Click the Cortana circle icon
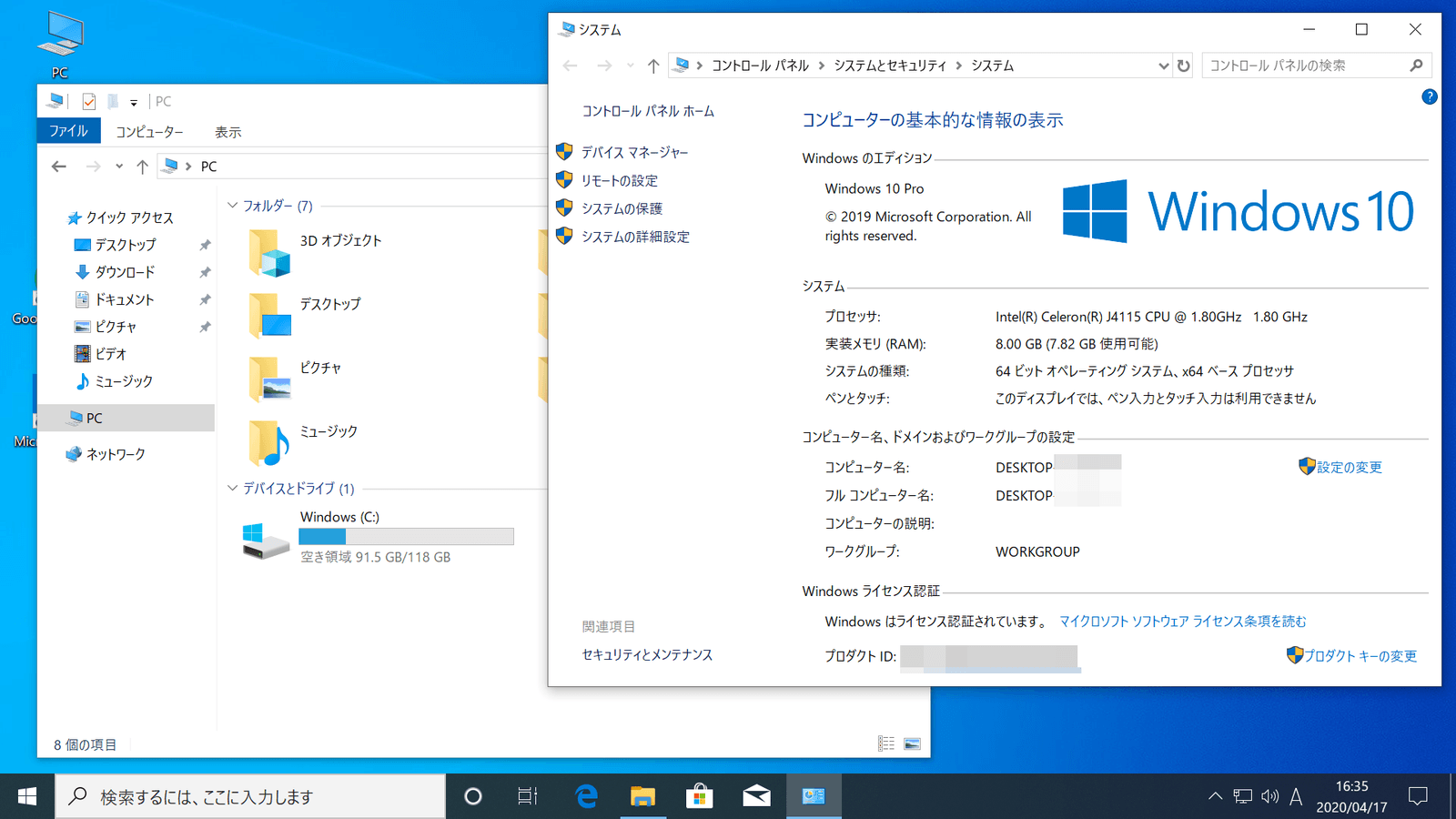This screenshot has height=819, width=1456. pos(472,796)
